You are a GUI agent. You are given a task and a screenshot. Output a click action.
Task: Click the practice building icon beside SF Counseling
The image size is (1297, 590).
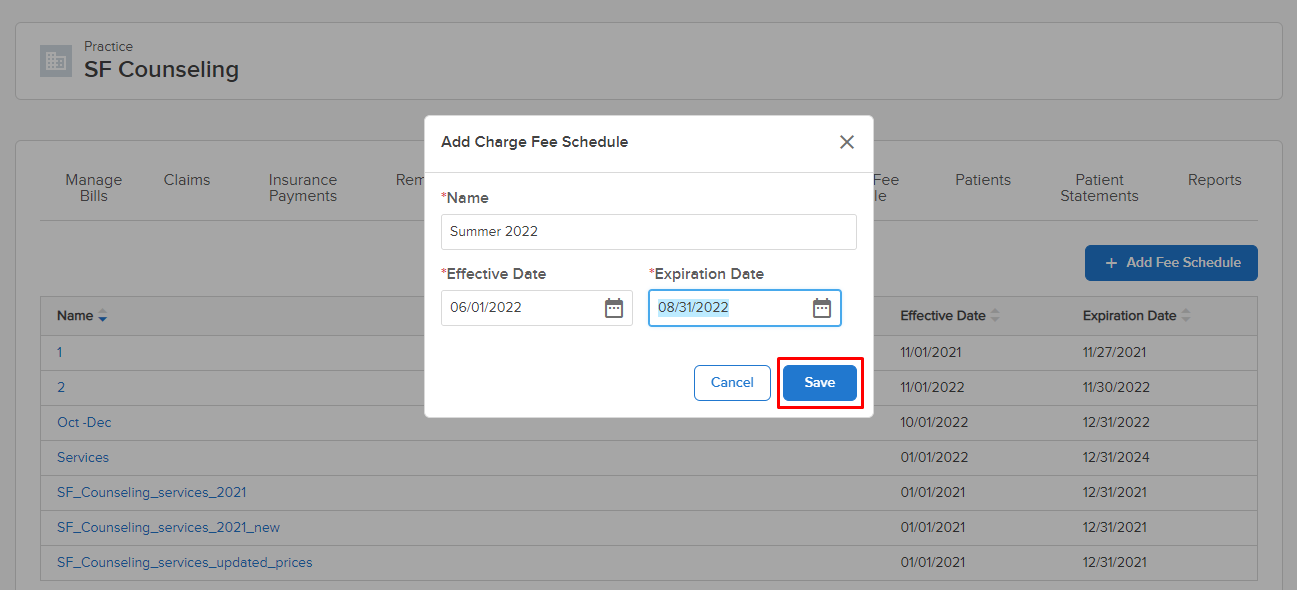(56, 61)
